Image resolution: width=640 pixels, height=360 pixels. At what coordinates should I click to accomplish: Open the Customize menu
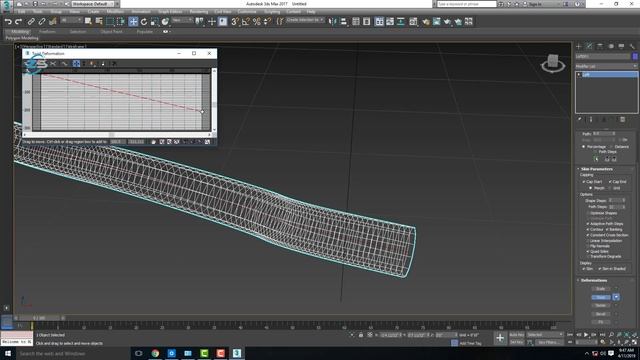[x=247, y=12]
